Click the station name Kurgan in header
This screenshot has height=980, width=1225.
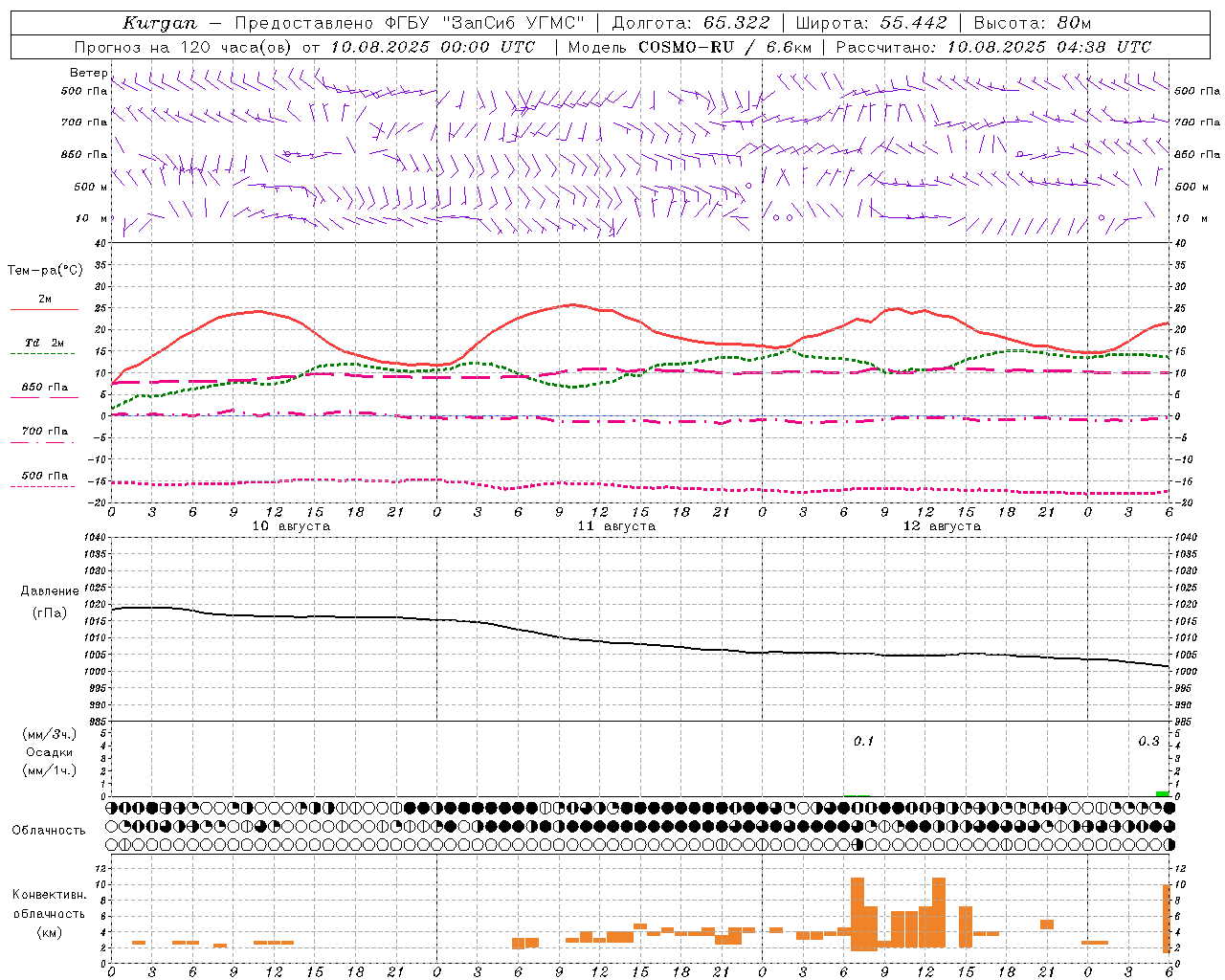pyautogui.click(x=160, y=23)
